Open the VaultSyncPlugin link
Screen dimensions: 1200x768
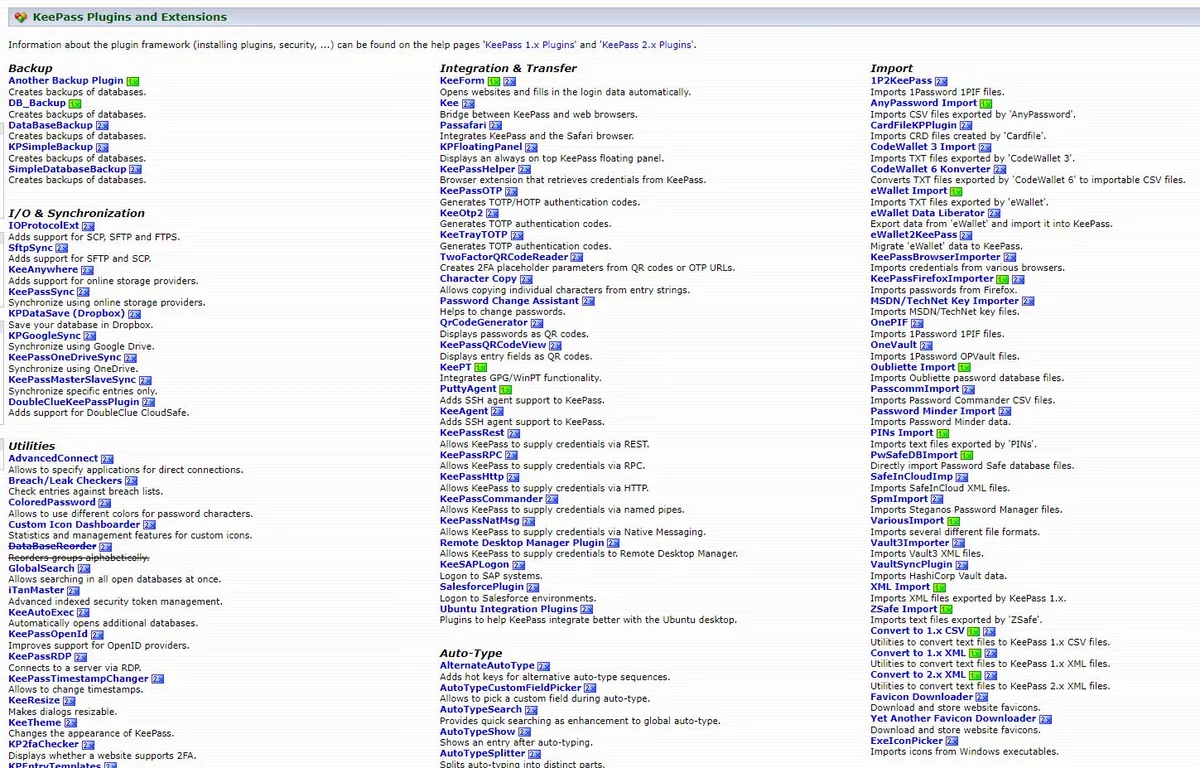[911, 565]
